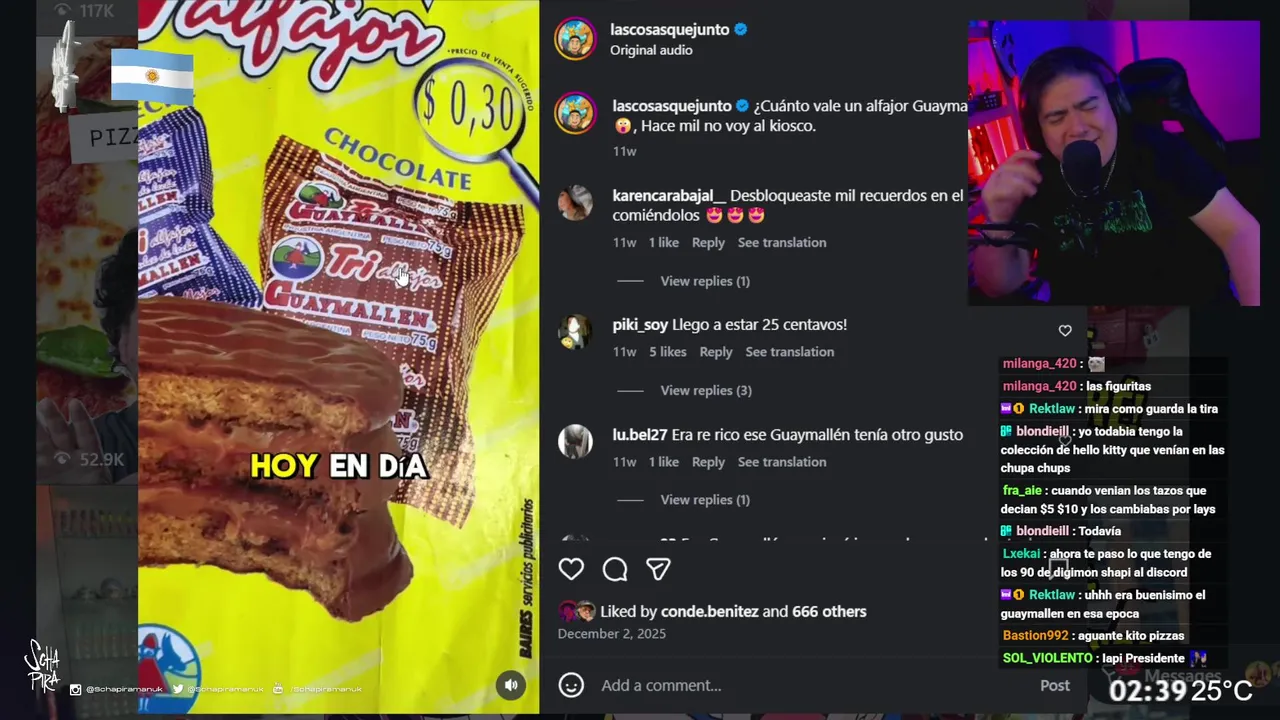The width and height of the screenshot is (1280, 720).
Task: Open comments via the speech bubble icon
Action: [615, 569]
